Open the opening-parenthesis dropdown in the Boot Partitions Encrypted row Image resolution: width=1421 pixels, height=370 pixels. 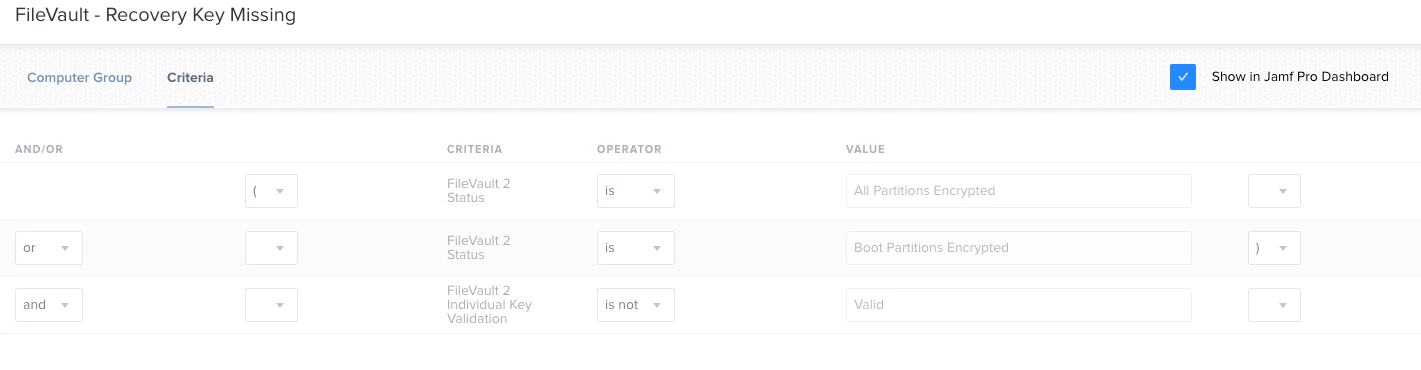coord(271,248)
